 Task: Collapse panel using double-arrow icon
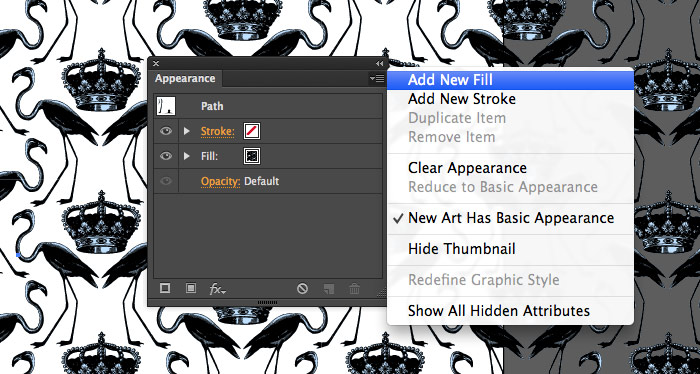pyautogui.click(x=379, y=64)
